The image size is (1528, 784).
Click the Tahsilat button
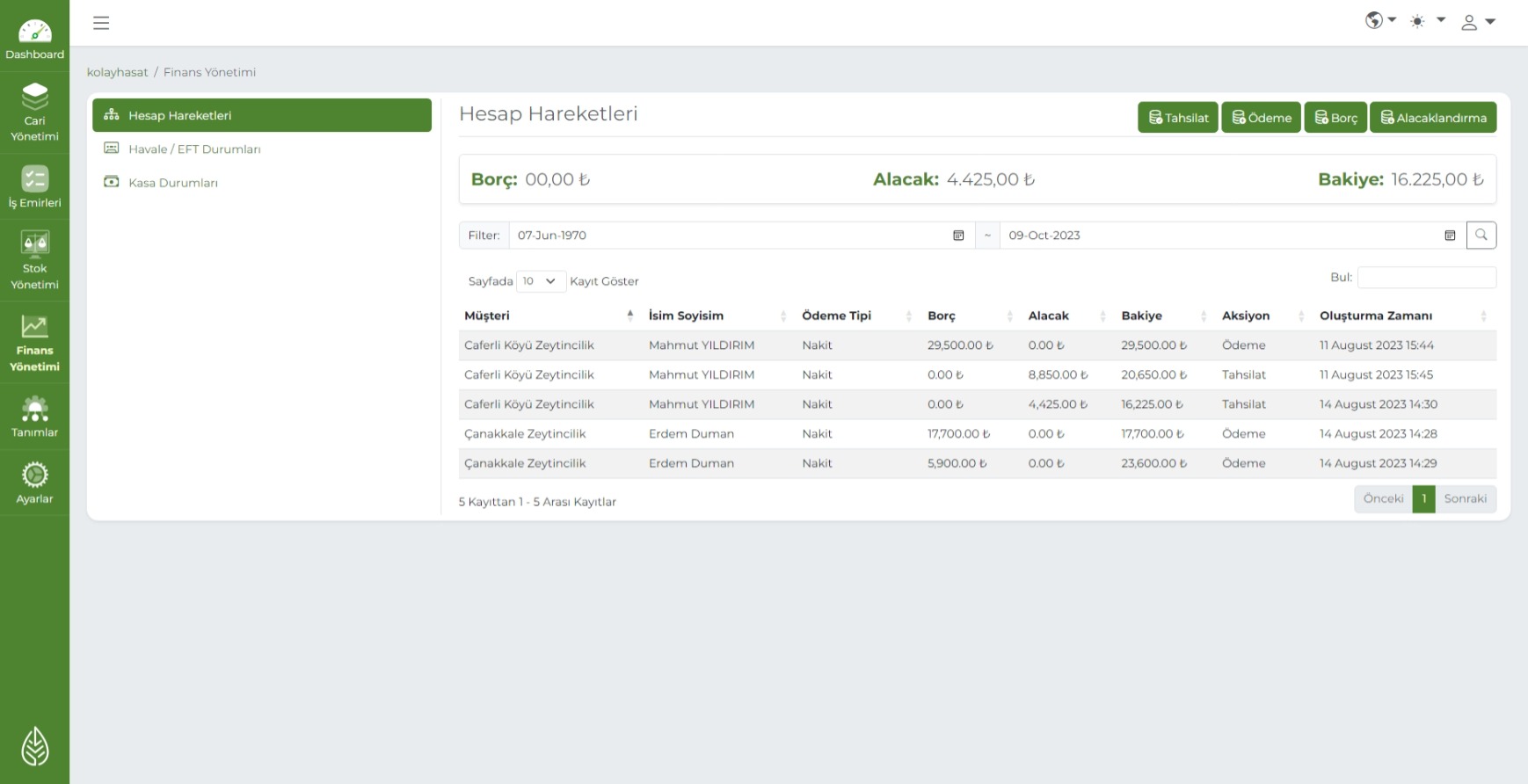pyautogui.click(x=1178, y=117)
